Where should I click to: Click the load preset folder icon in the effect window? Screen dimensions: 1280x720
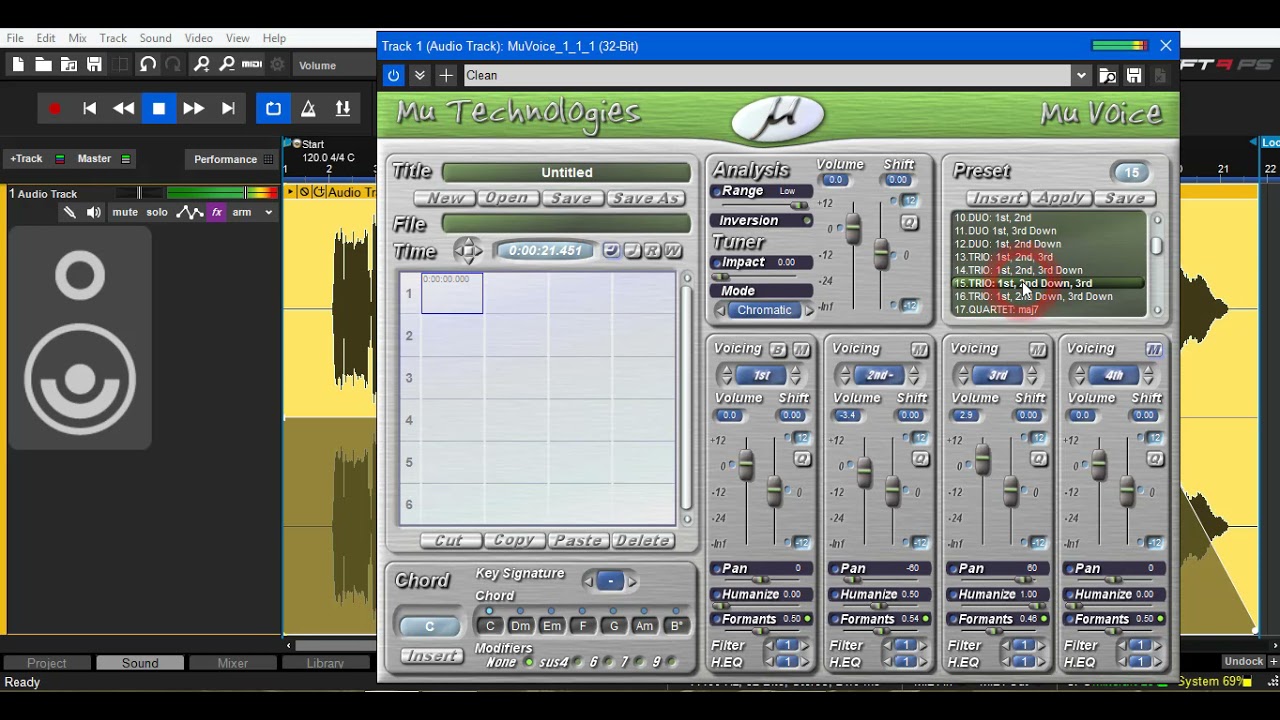[x=1107, y=75]
